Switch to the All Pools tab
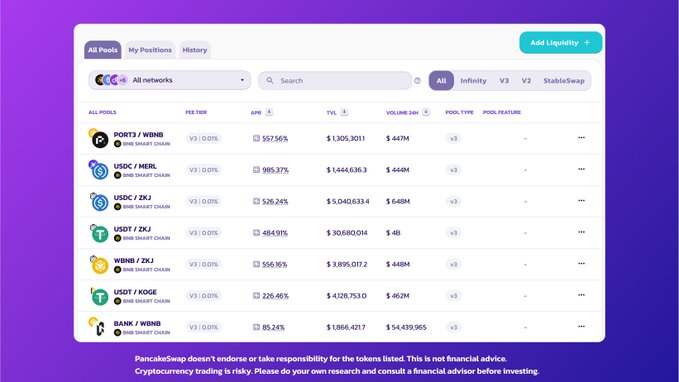 (x=103, y=50)
